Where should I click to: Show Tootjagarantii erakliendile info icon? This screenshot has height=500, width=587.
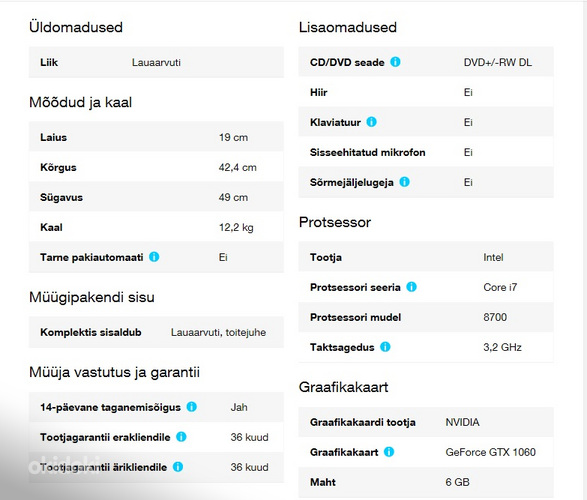tap(181, 437)
